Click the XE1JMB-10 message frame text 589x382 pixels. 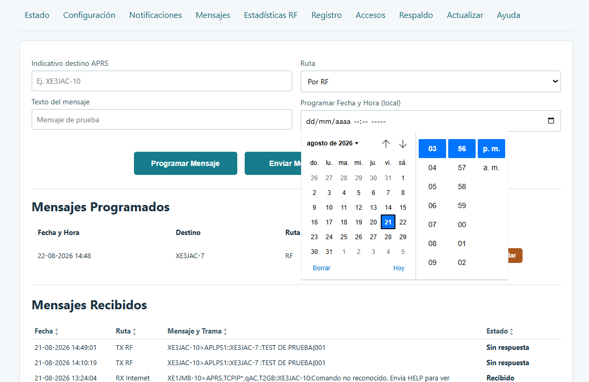point(308,378)
